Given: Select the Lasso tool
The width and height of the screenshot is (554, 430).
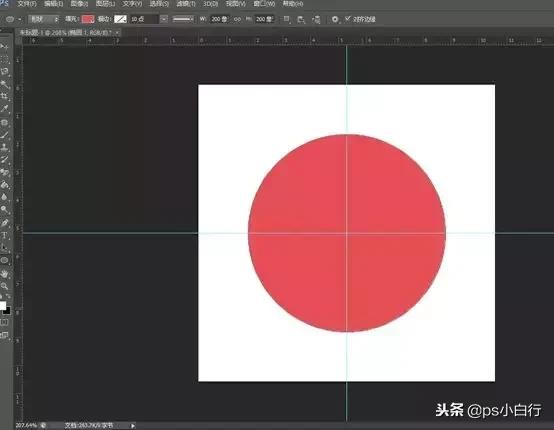Looking at the screenshot, I should (x=5, y=71).
